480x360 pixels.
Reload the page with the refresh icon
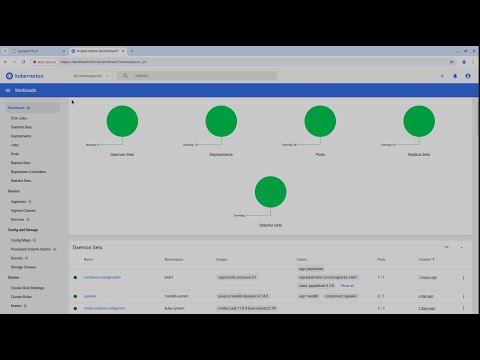tap(23, 62)
